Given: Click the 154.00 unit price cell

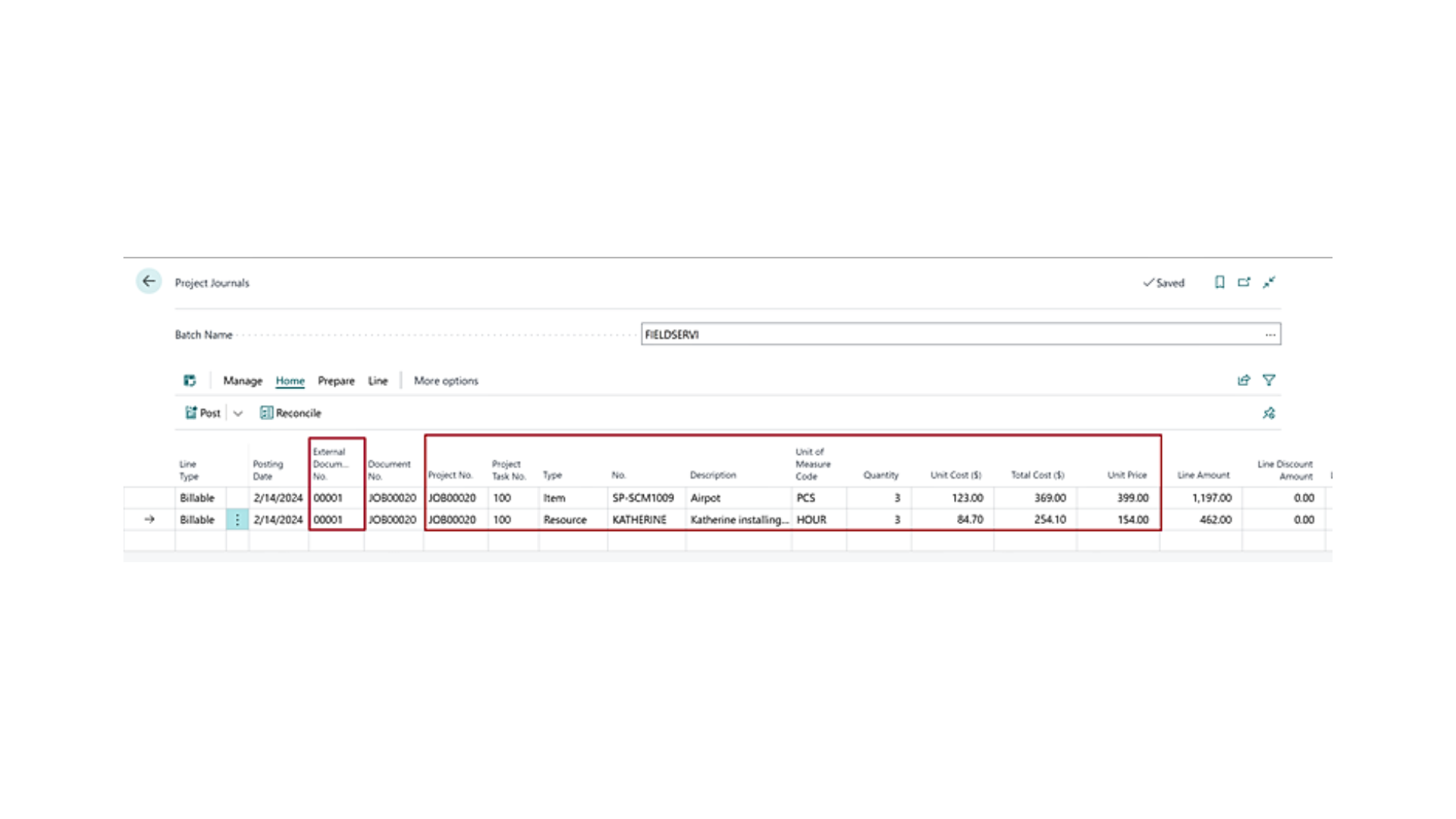Looking at the screenshot, I should pos(1118,519).
